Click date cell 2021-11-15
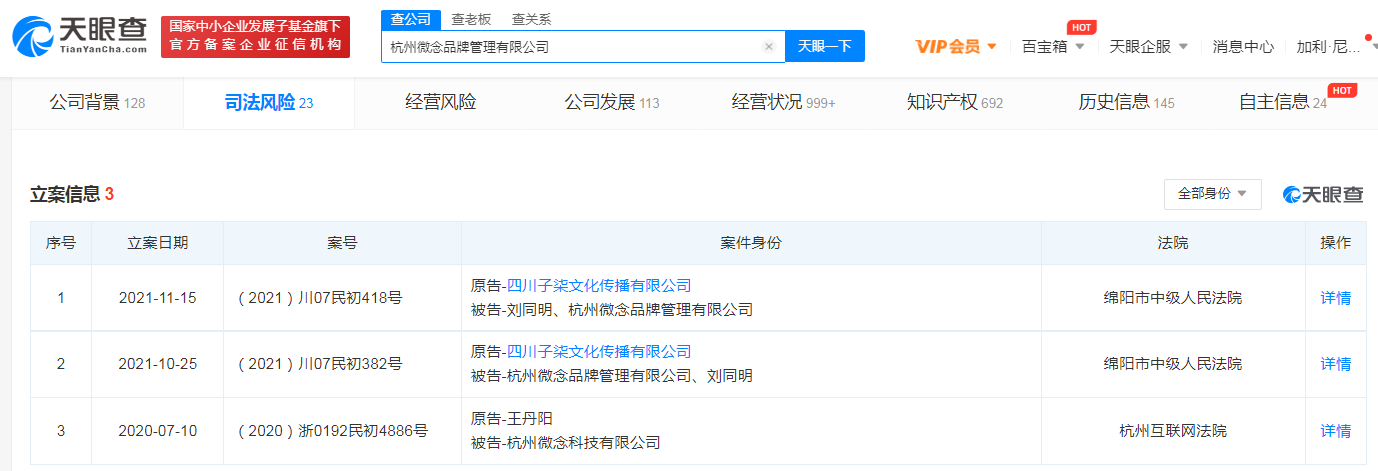1378x471 pixels. coord(157,298)
